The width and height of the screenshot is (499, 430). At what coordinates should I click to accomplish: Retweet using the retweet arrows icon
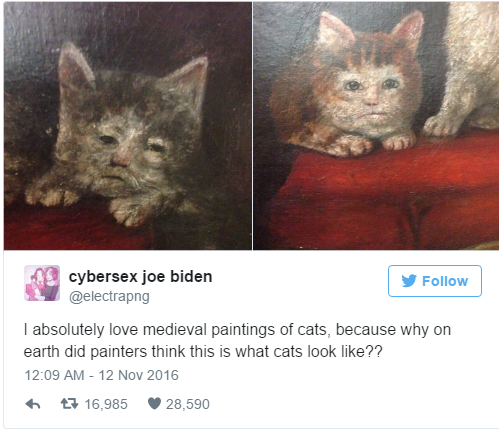(69, 404)
